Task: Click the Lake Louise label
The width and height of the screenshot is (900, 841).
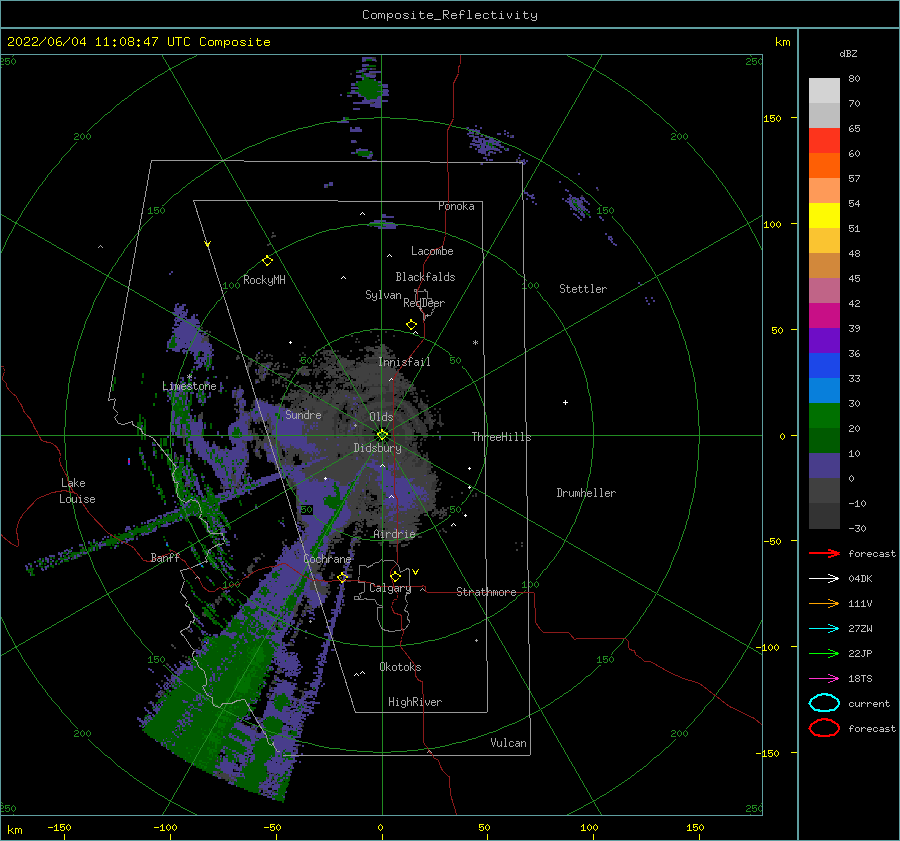Action: pyautogui.click(x=77, y=491)
